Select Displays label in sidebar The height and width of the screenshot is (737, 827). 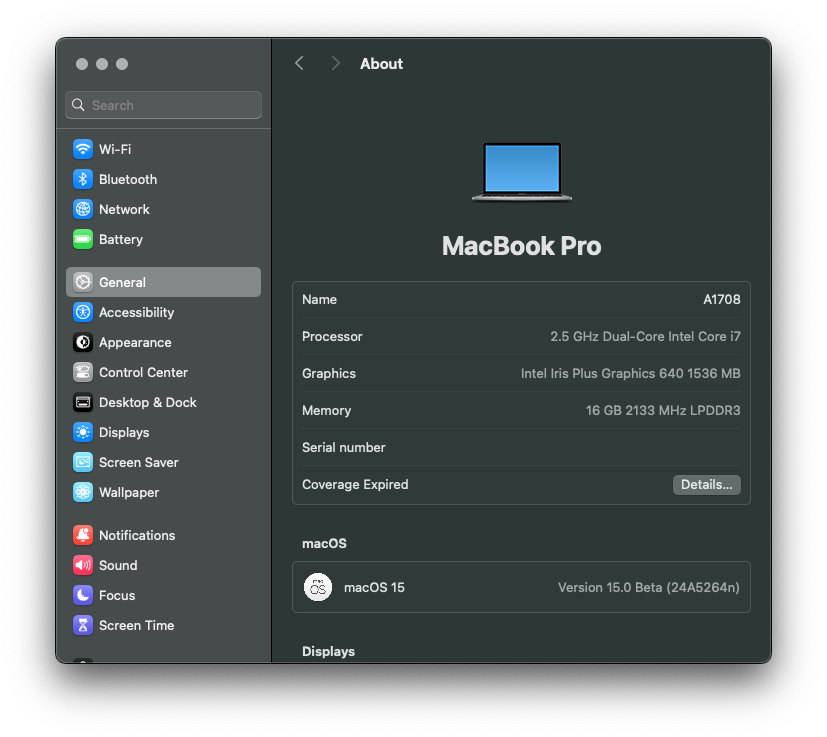[x=124, y=433]
